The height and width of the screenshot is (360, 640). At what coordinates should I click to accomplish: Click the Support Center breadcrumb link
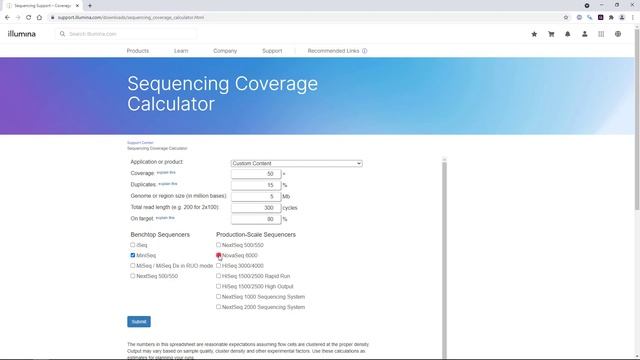coord(140,143)
